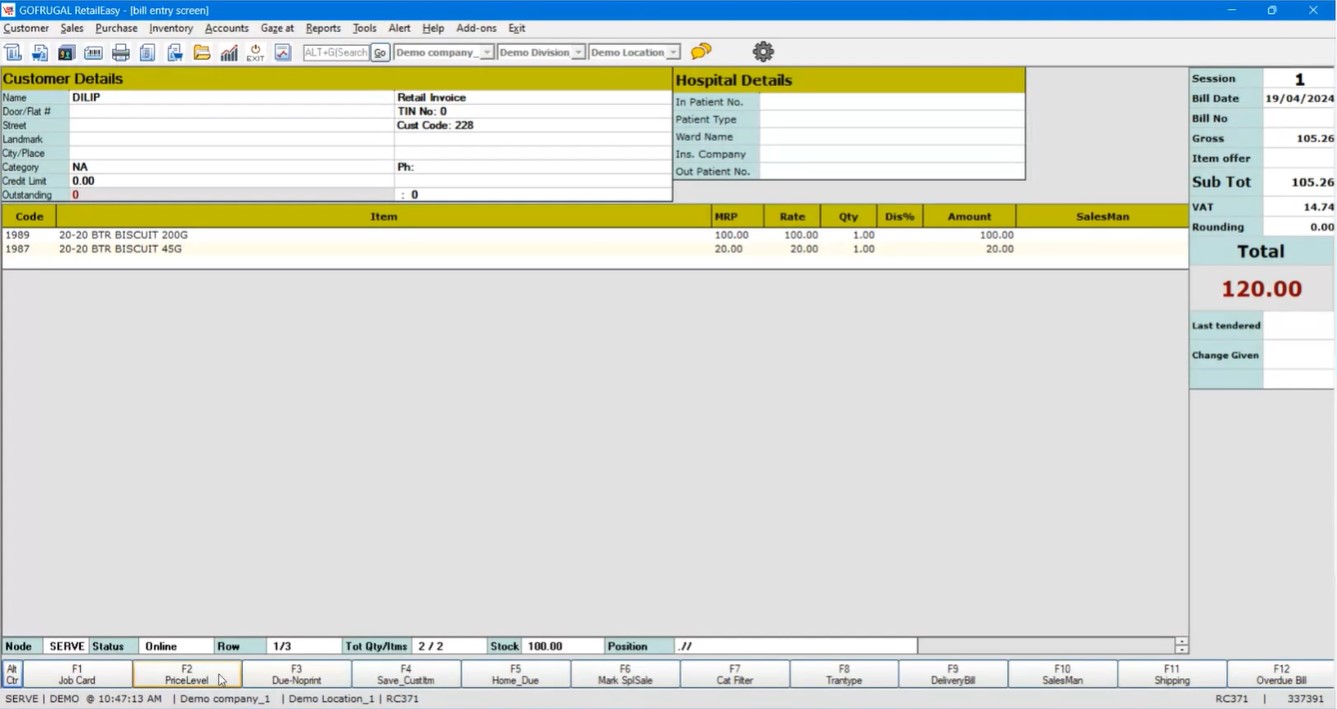
Task: Click the Exit menu item
Action: 516,28
